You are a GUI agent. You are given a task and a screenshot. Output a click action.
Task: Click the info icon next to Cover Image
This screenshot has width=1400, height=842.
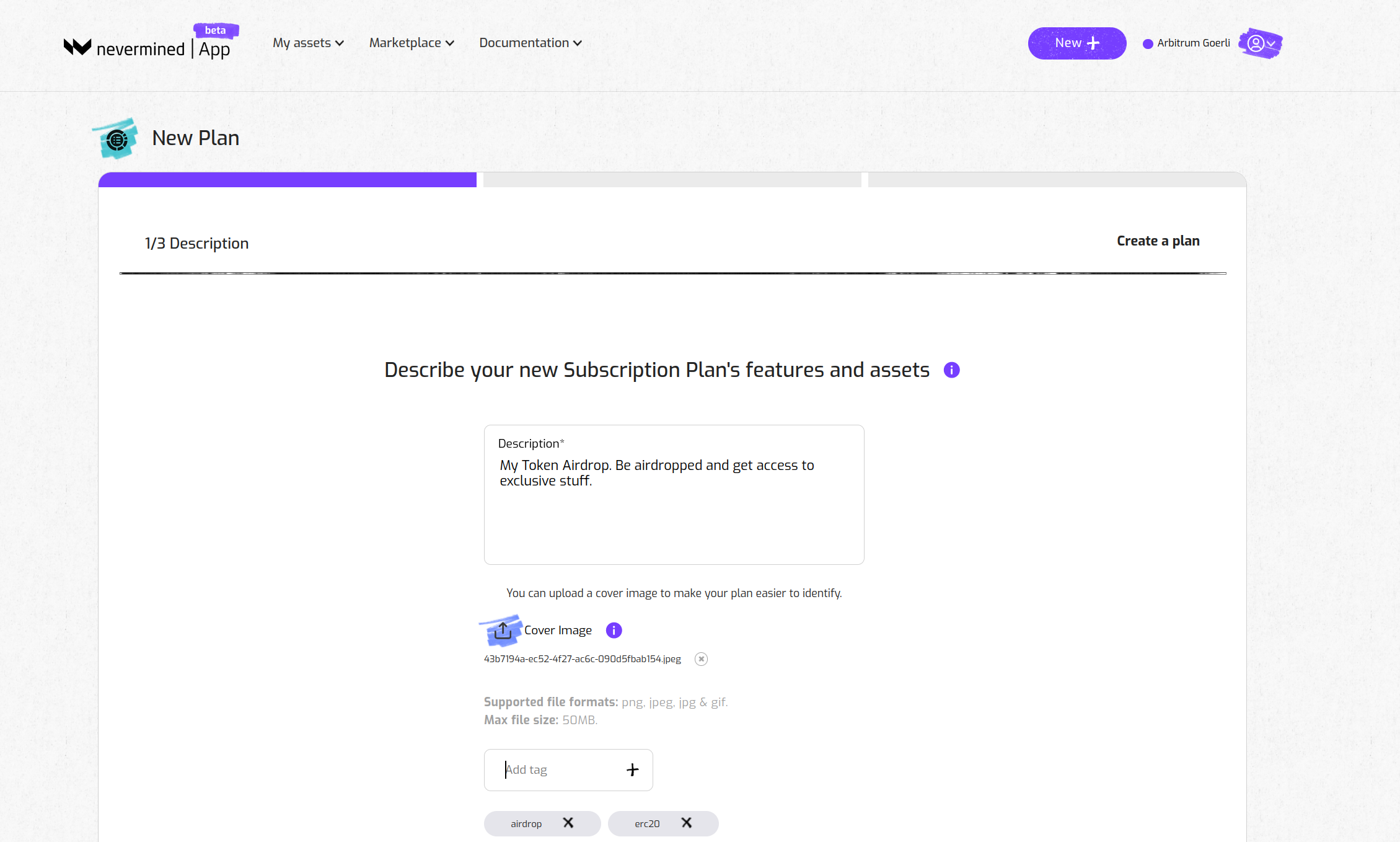click(613, 630)
